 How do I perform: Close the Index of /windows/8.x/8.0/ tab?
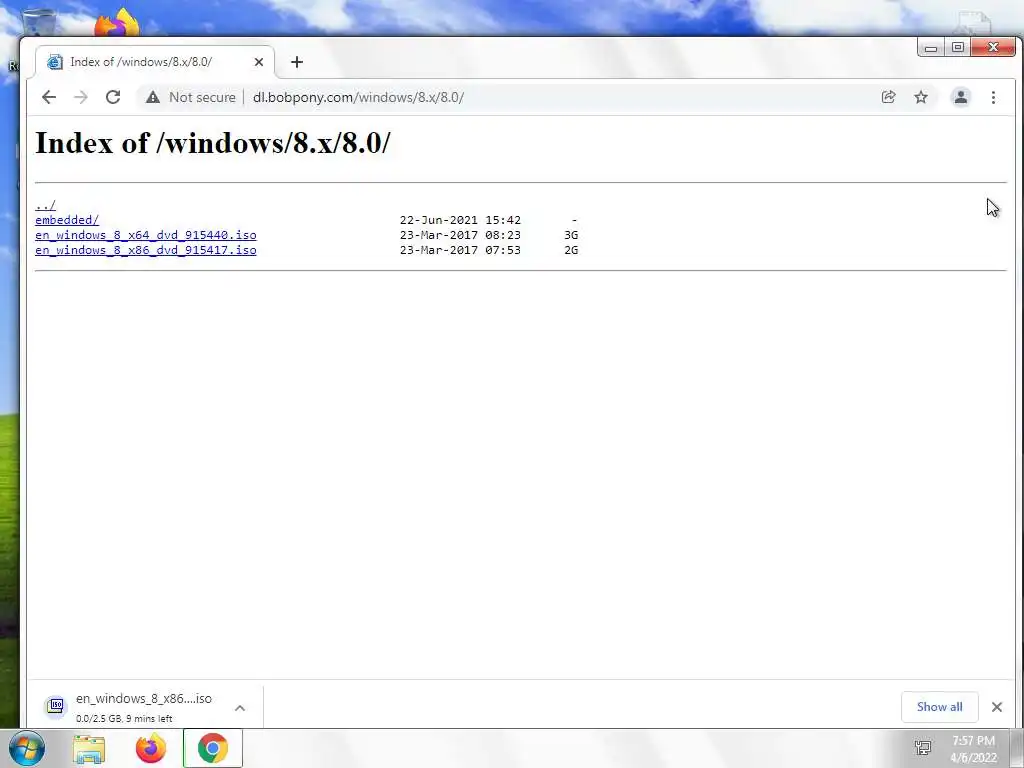pyautogui.click(x=259, y=62)
